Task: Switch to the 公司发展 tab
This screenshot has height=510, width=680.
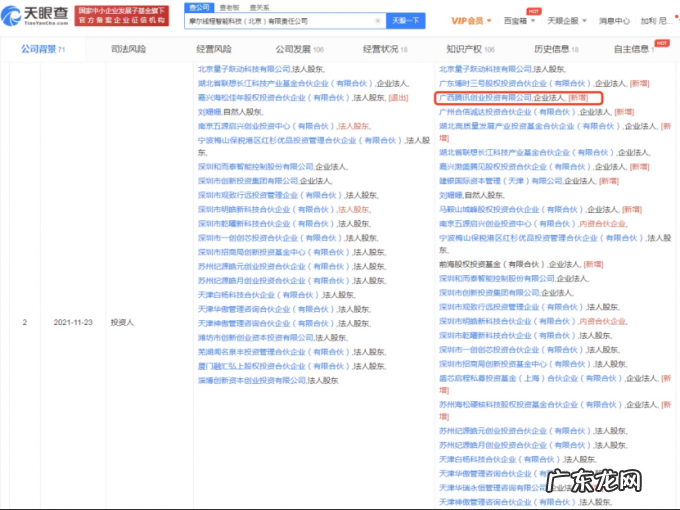Action: 300,49
